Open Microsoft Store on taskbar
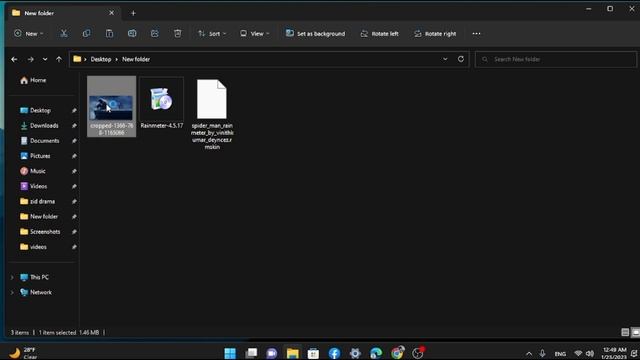Screen dimensions: 640x360 (x=313, y=353)
